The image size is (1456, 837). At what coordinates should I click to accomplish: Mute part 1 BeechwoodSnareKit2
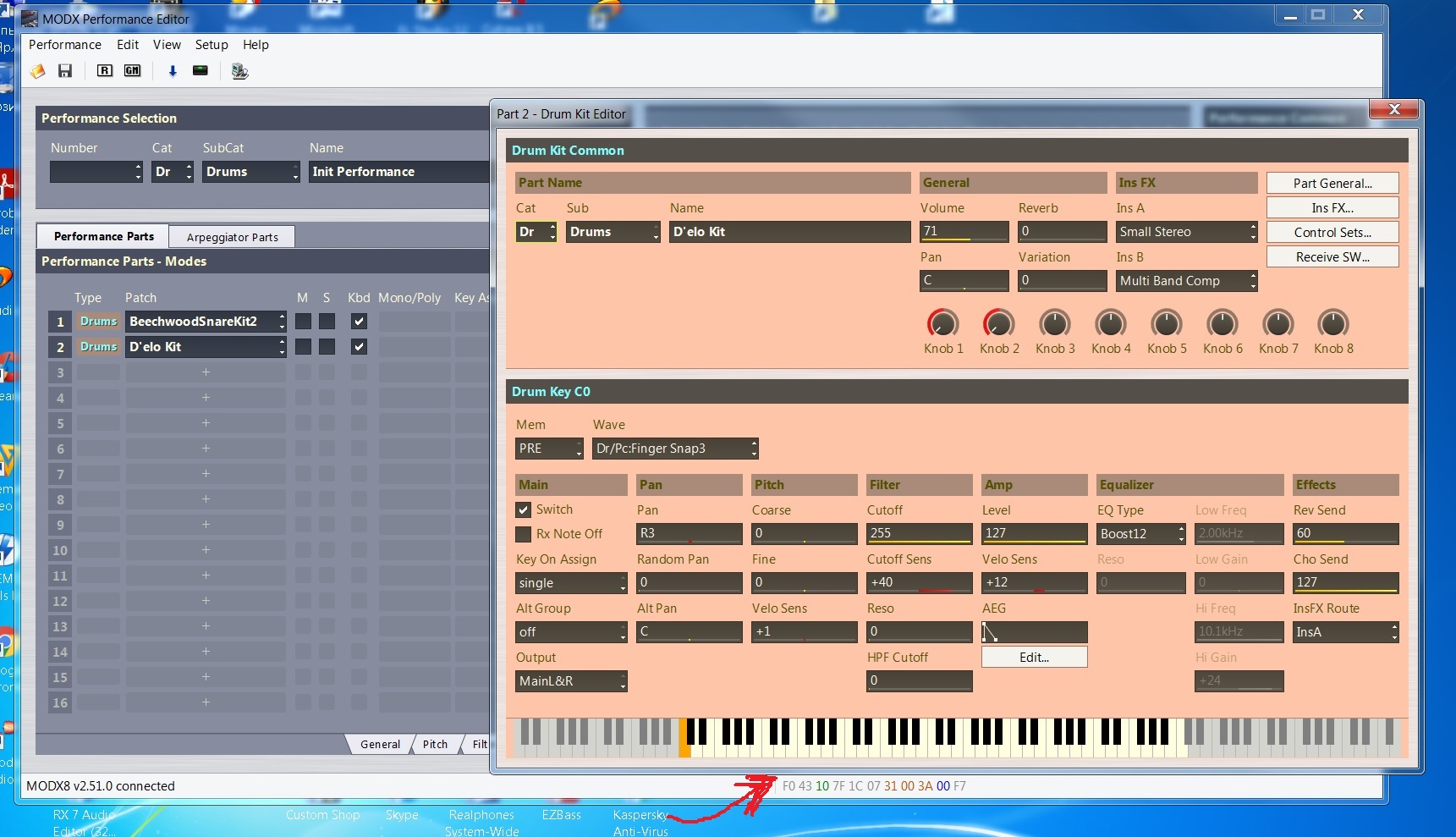click(x=303, y=322)
